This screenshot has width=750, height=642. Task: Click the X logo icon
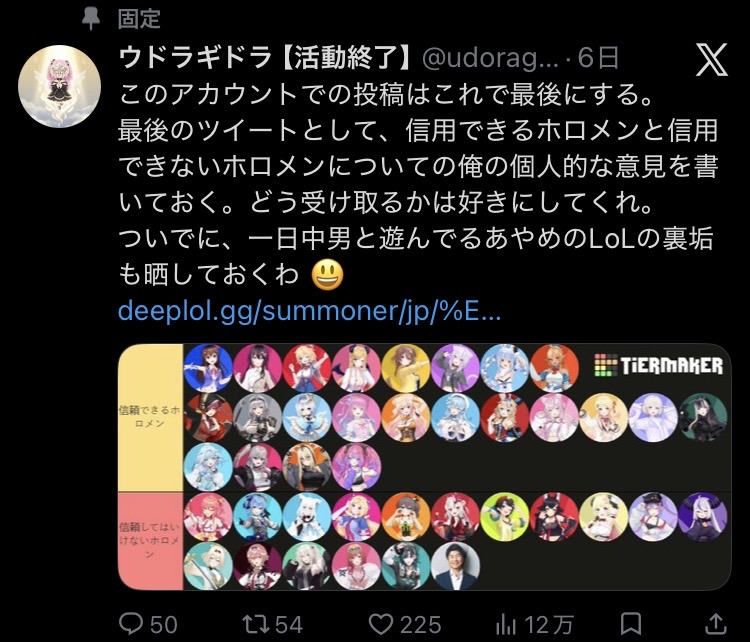coord(711,60)
